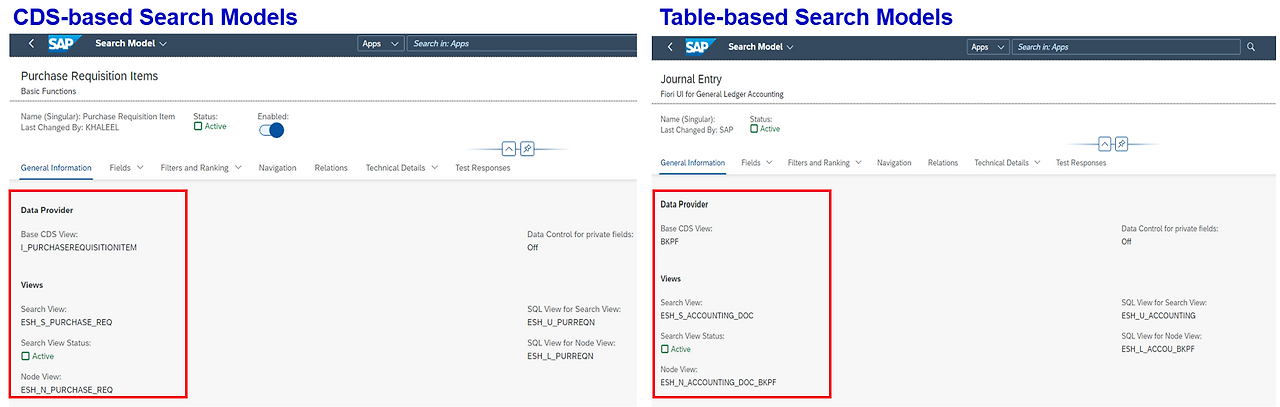Open the Apps dropdown in Journal Entry window
This screenshot has width=1280, height=407.
tap(988, 47)
